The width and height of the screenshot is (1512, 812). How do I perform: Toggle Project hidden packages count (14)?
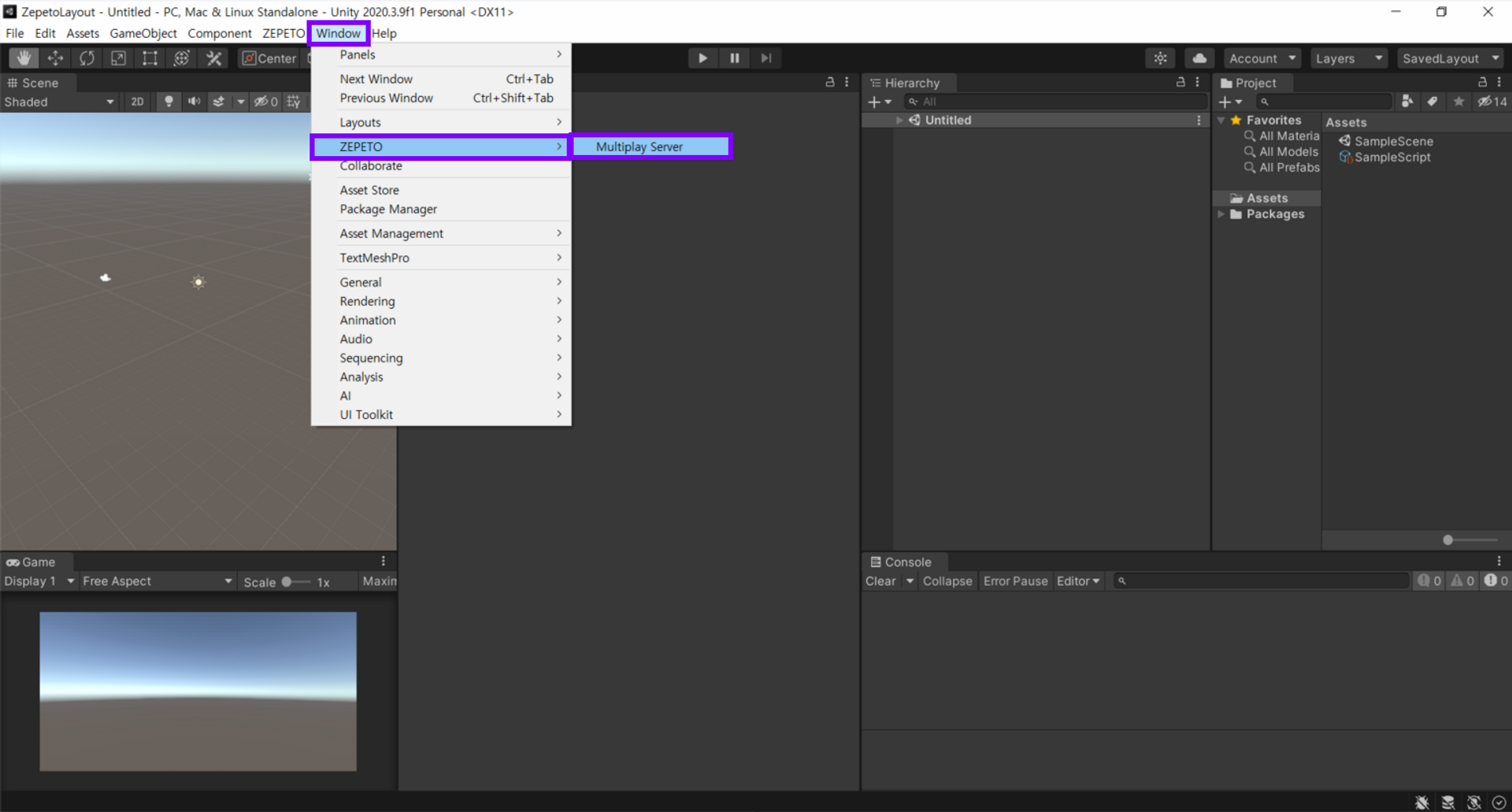tap(1492, 102)
